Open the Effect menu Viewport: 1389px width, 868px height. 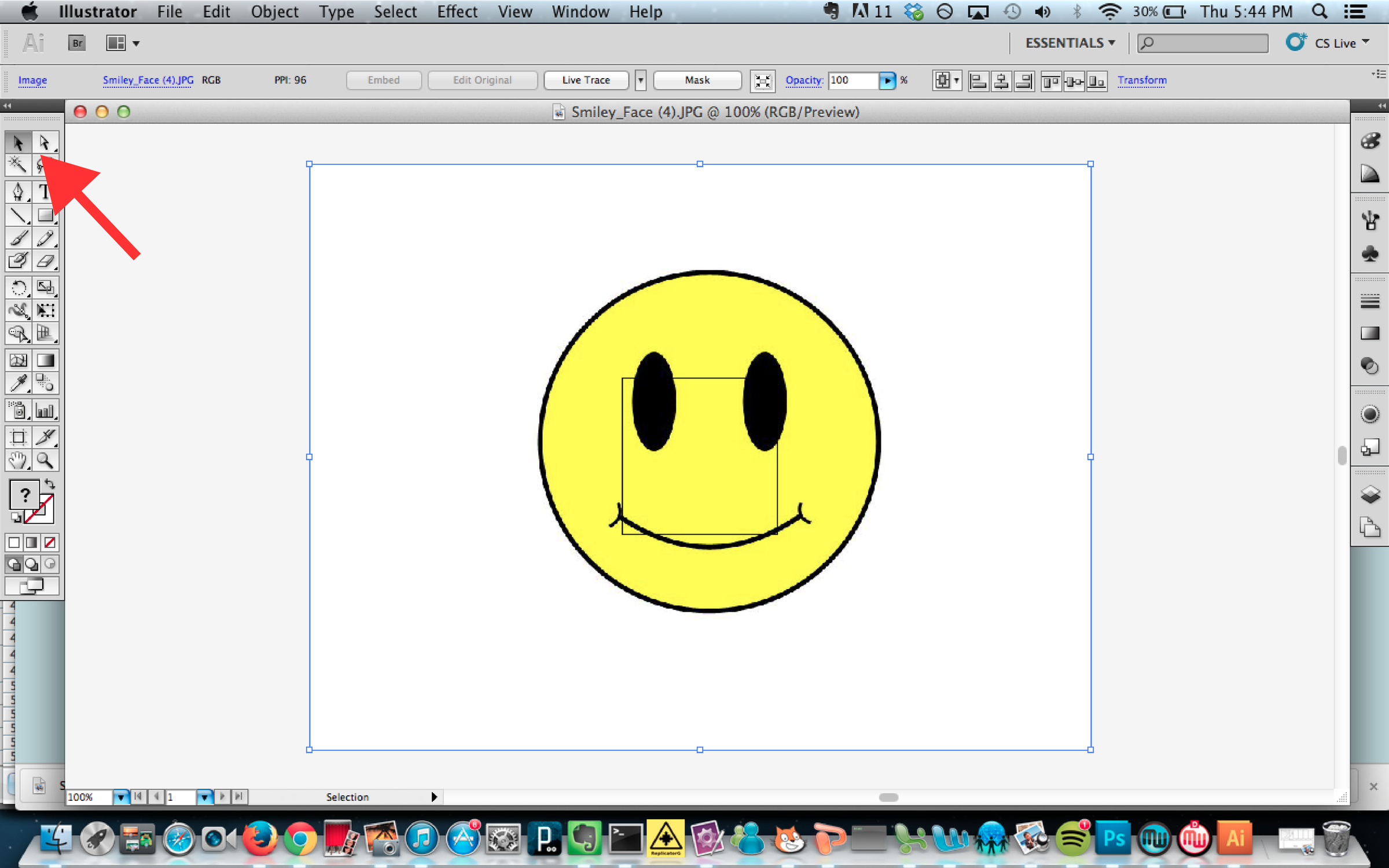457,12
